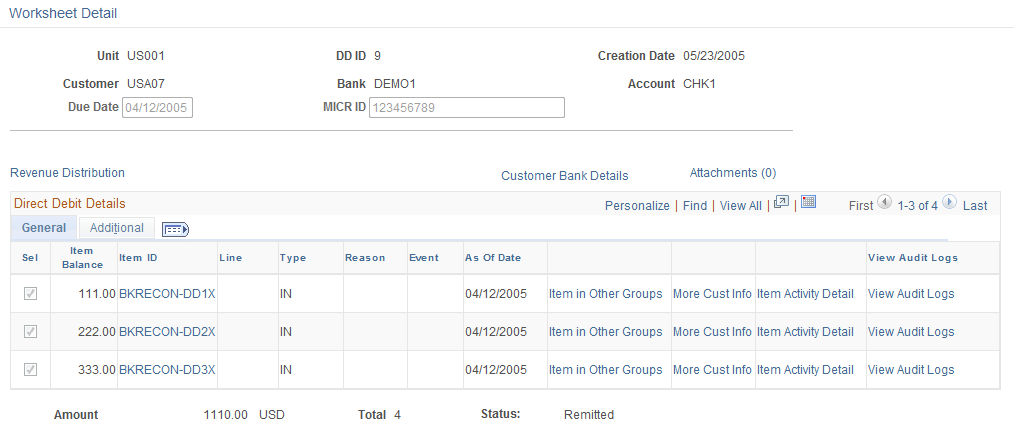This screenshot has width=1014, height=421.
Task: Show next rows arrow icon
Action: [x=949, y=202]
